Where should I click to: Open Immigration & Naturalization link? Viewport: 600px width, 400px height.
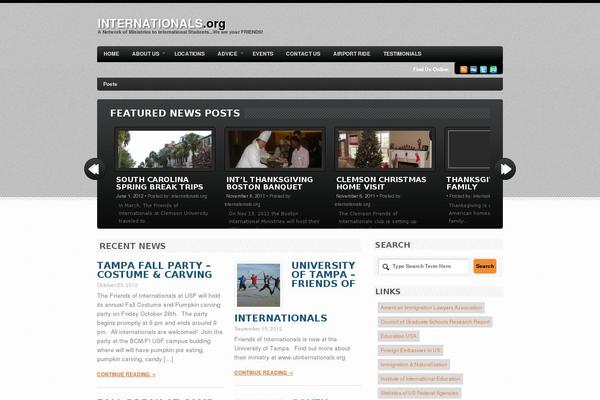(x=414, y=364)
